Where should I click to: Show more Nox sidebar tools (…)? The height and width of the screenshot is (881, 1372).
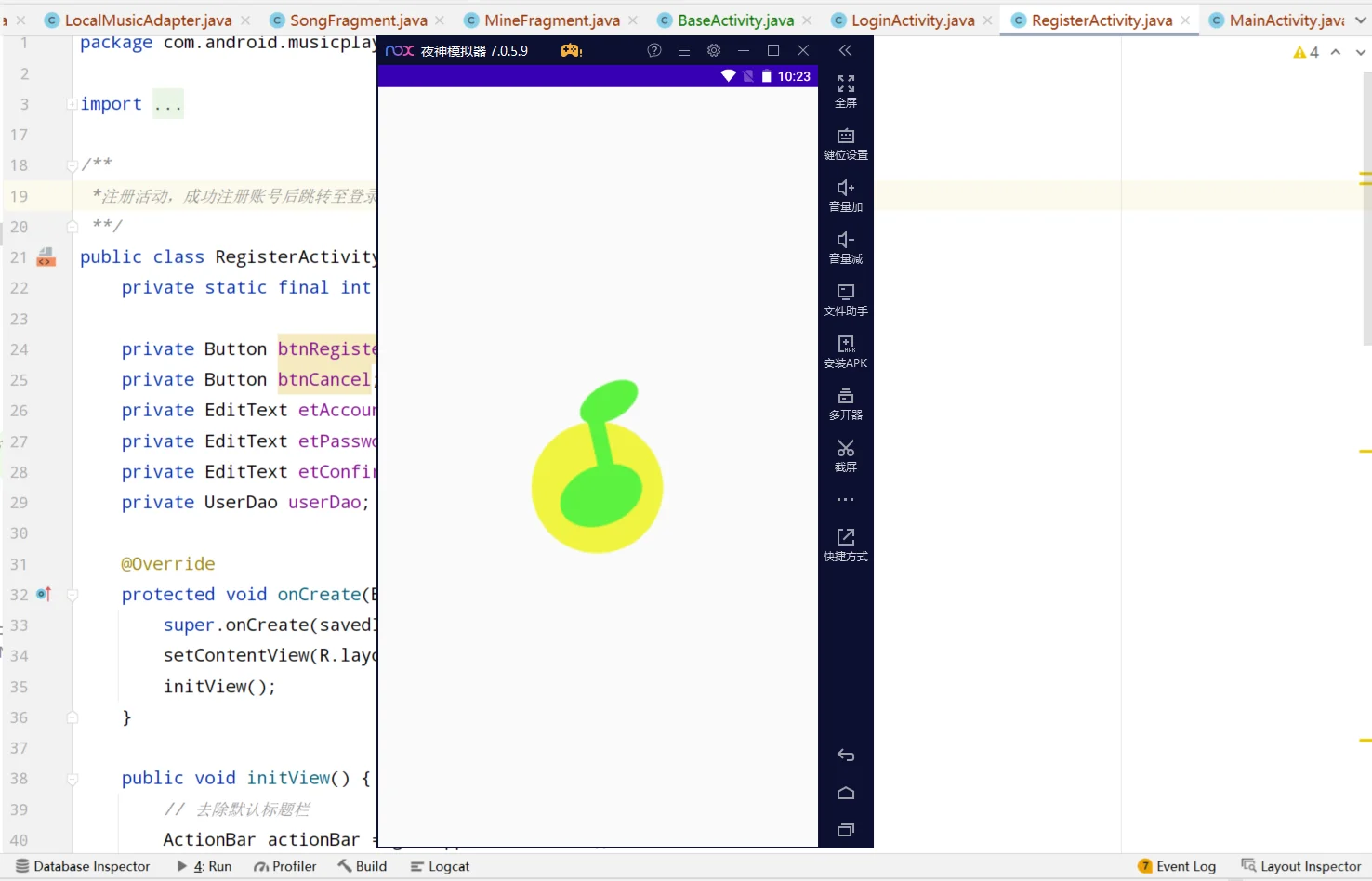[845, 500]
